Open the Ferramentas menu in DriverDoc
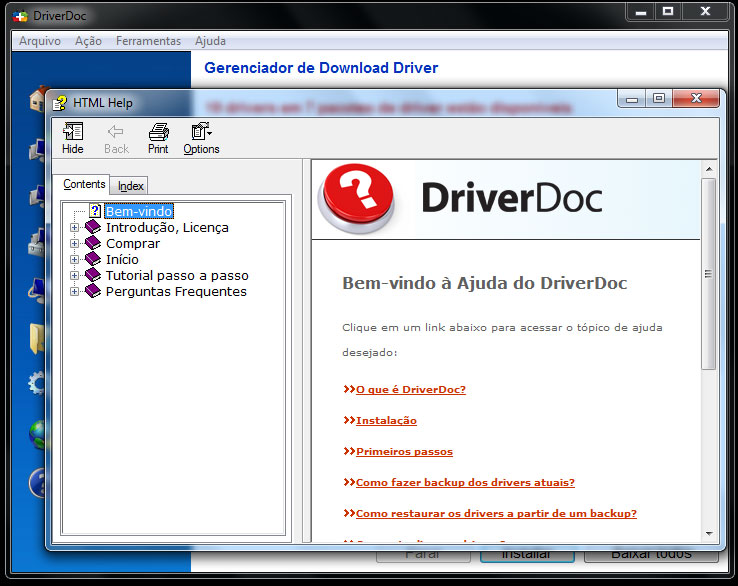The width and height of the screenshot is (738, 586). (x=148, y=41)
